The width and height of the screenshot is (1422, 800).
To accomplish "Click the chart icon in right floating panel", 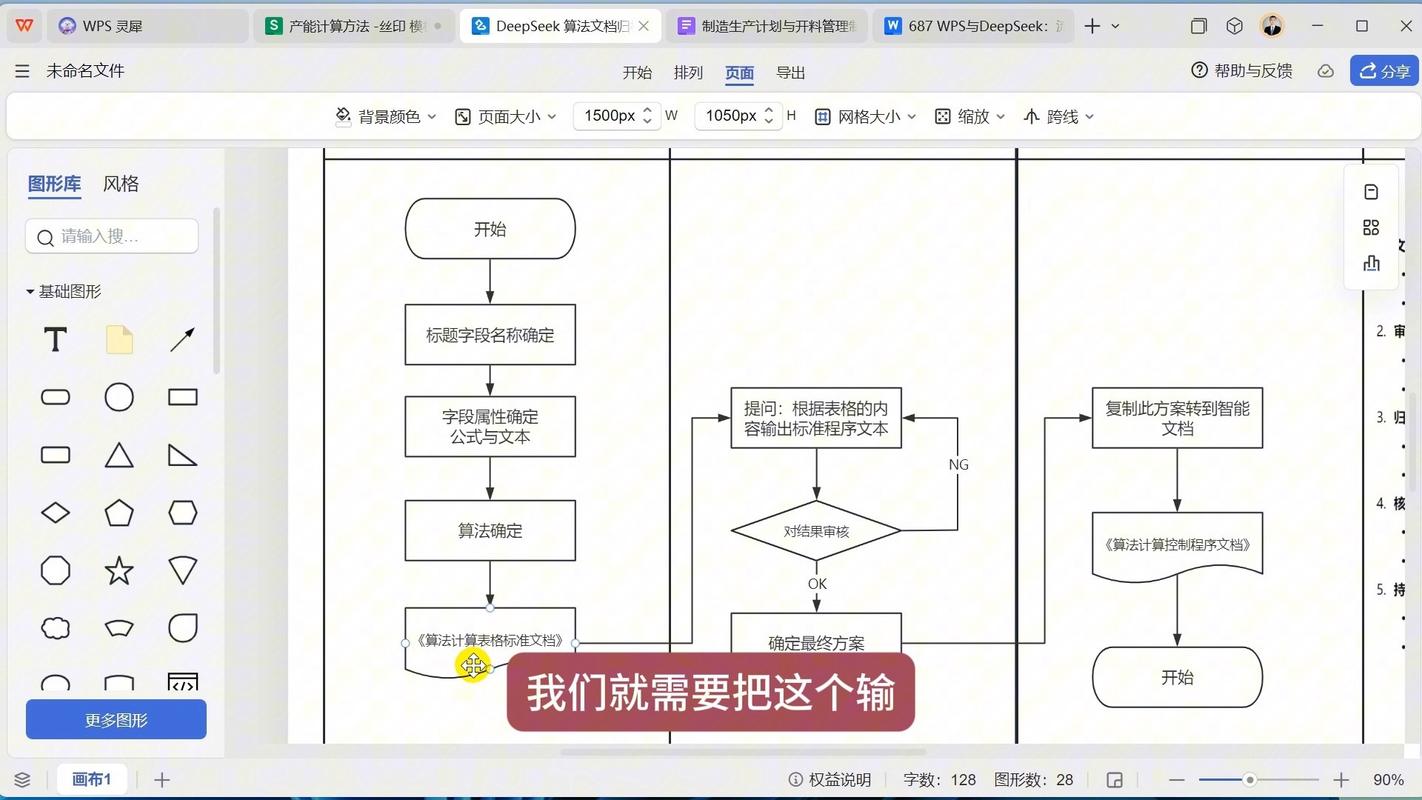I will pos(1371,263).
